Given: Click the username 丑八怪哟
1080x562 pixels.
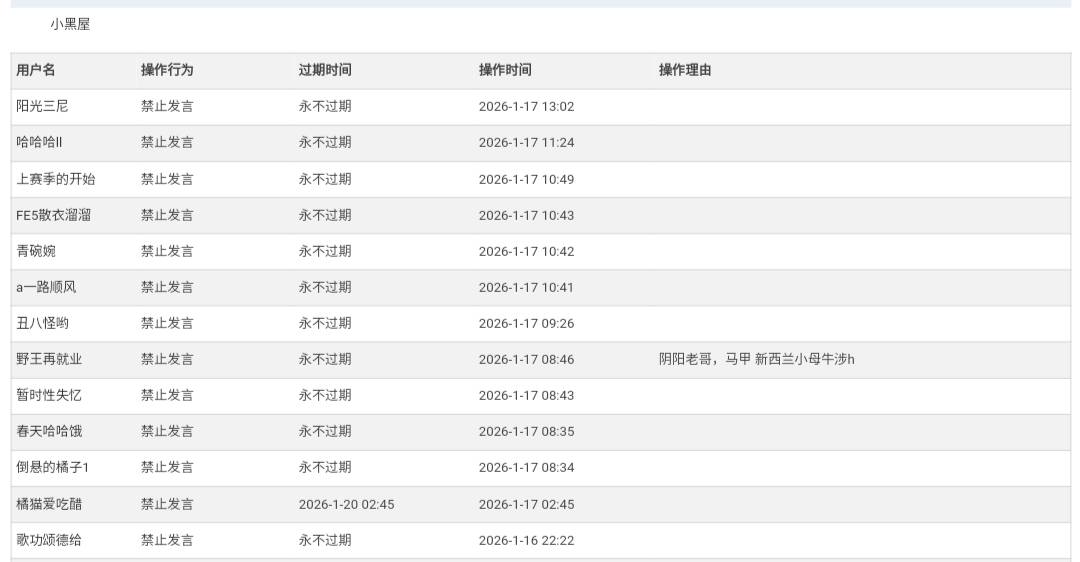Looking at the screenshot, I should [x=43, y=323].
